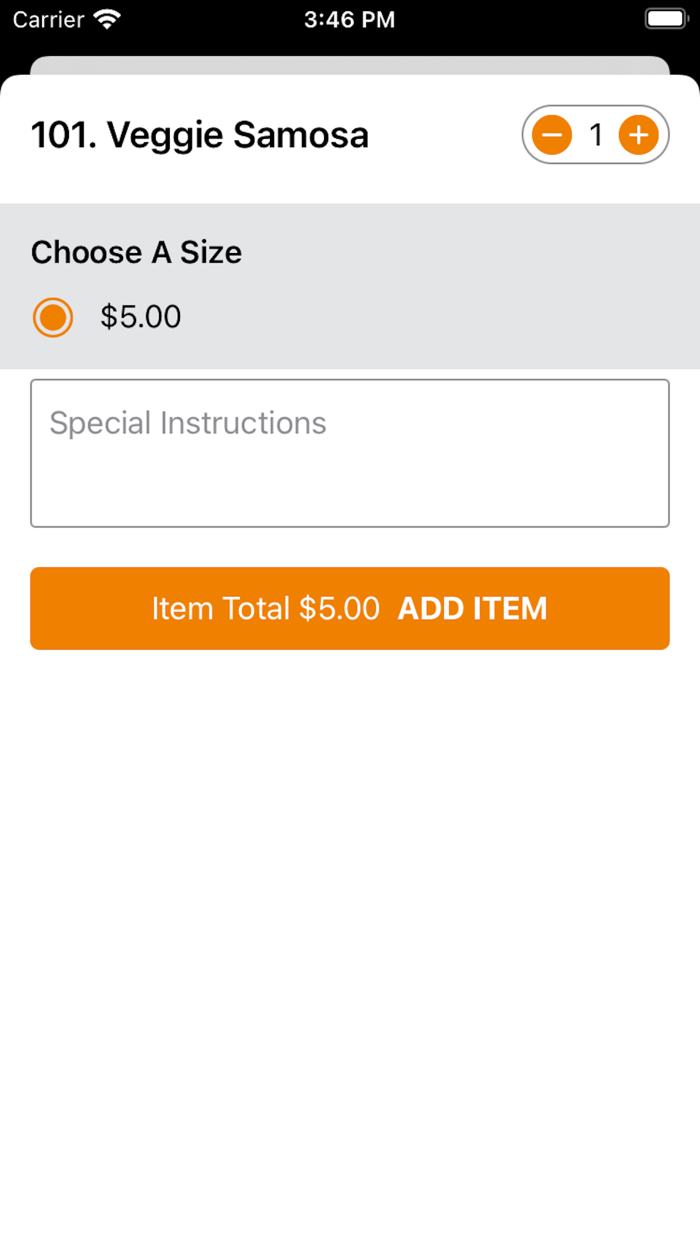Focus the Special Instructions text field

pyautogui.click(x=350, y=453)
